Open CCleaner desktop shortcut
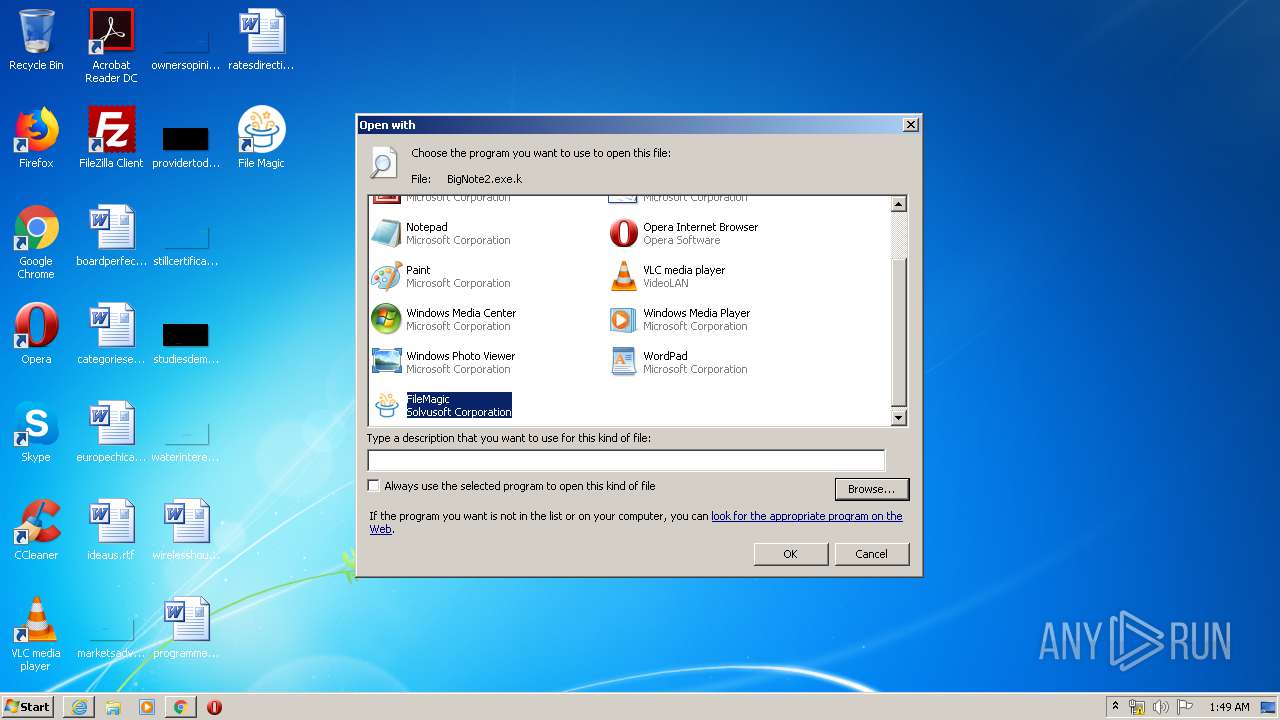1280x720 pixels. (36, 530)
